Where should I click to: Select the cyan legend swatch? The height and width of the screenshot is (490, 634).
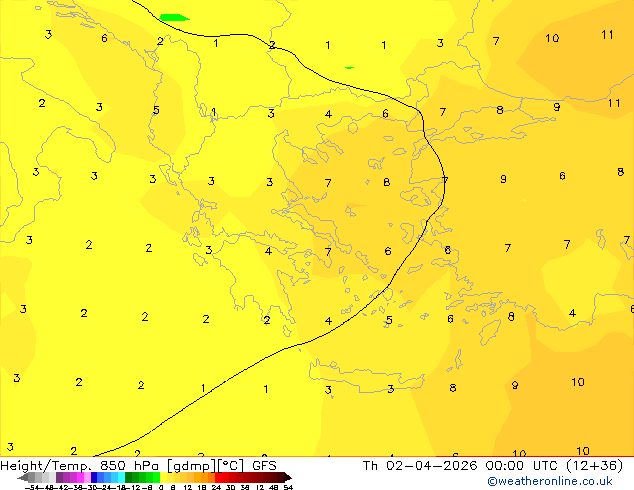tap(121, 477)
